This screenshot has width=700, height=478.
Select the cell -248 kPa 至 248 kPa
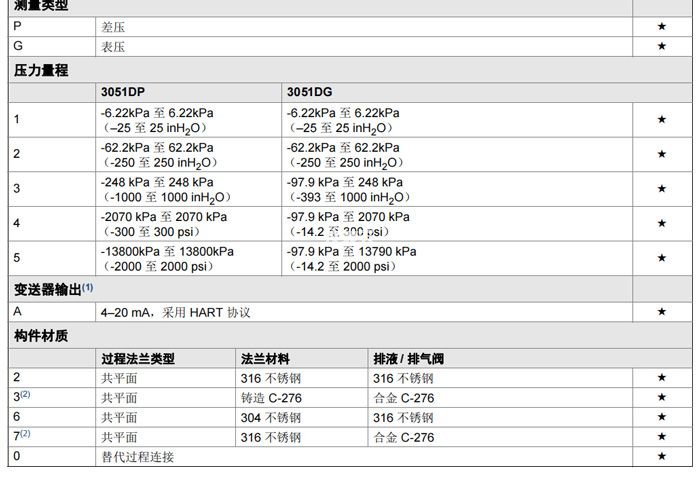click(x=188, y=189)
